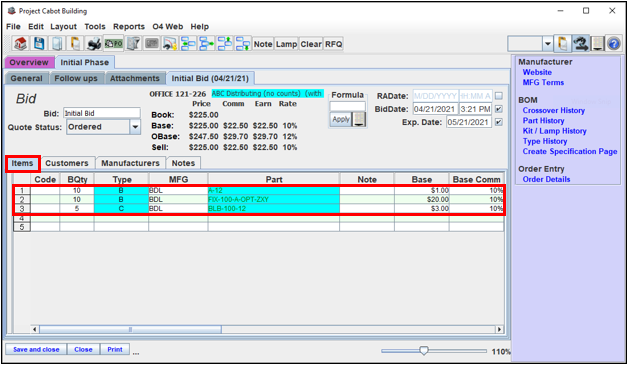The width and height of the screenshot is (628, 366).
Task: Click the filter funnel toolbar icon
Action: pyautogui.click(x=133, y=43)
